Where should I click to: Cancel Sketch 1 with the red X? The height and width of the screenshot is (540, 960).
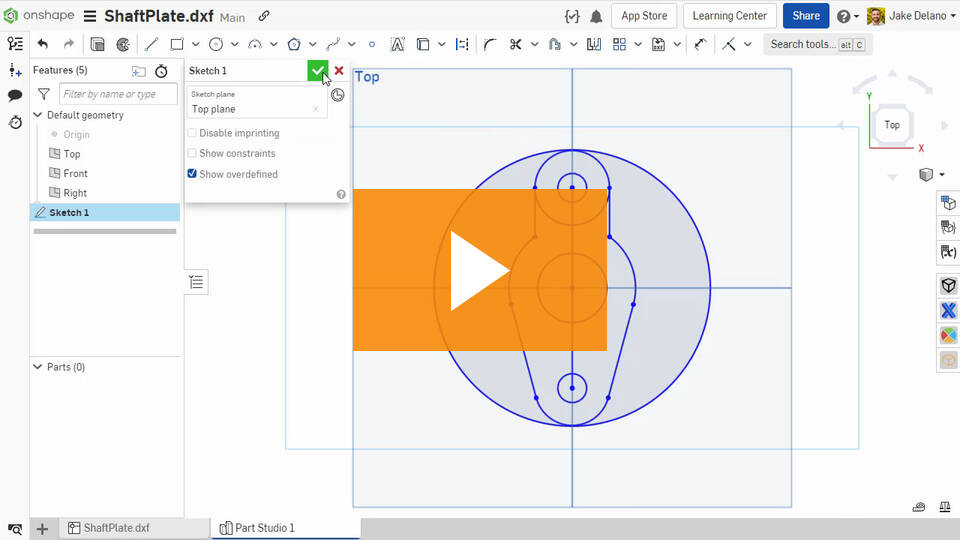pyautogui.click(x=339, y=70)
